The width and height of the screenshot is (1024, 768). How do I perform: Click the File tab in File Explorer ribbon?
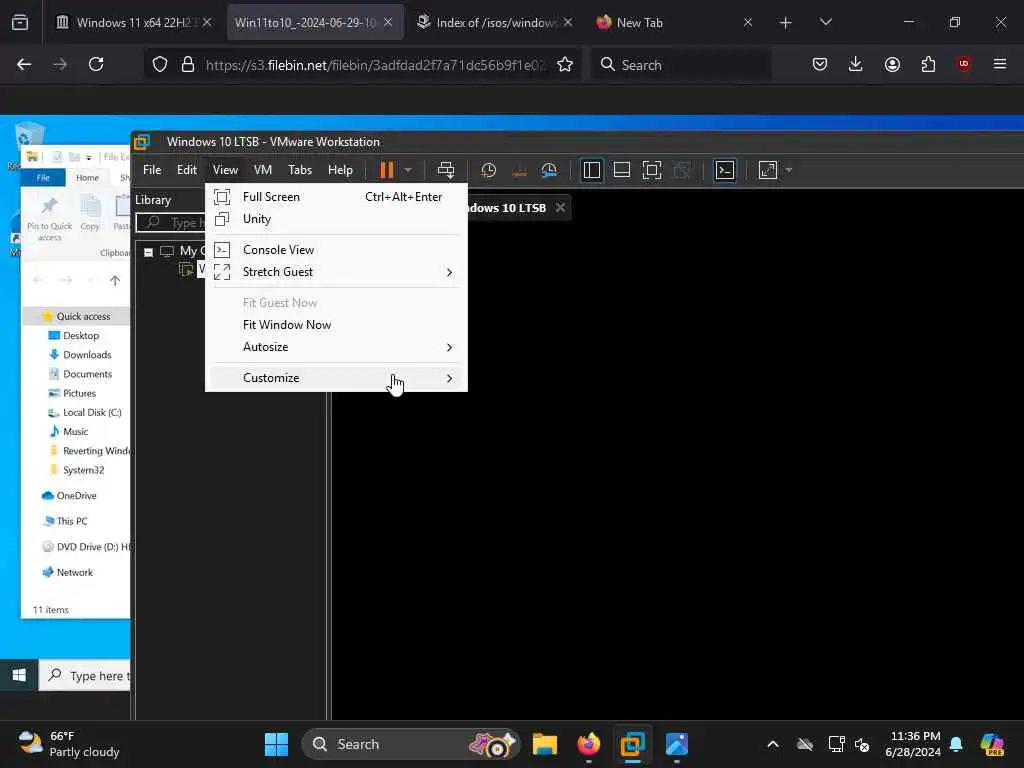pyautogui.click(x=43, y=178)
